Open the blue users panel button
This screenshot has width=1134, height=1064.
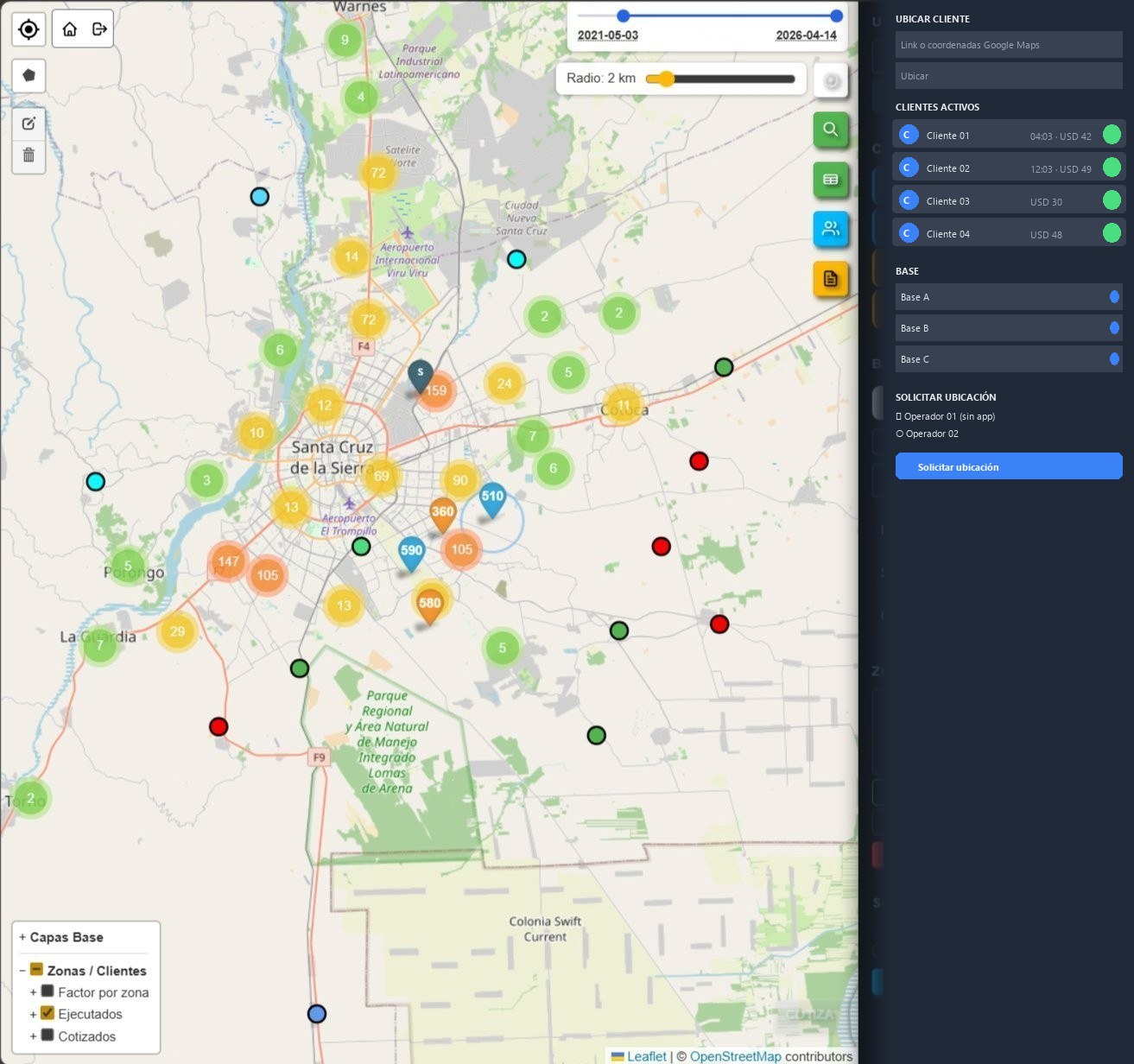[x=830, y=229]
